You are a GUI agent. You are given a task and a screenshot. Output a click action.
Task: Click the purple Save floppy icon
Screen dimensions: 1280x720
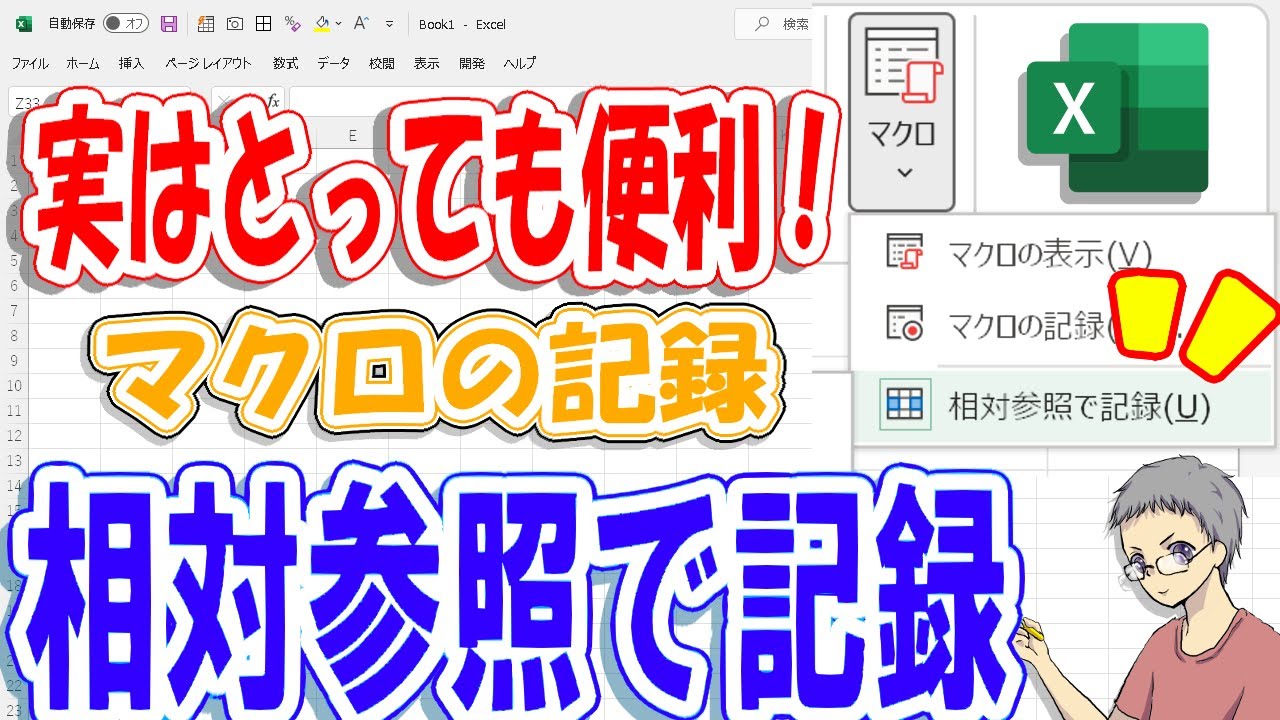169,24
